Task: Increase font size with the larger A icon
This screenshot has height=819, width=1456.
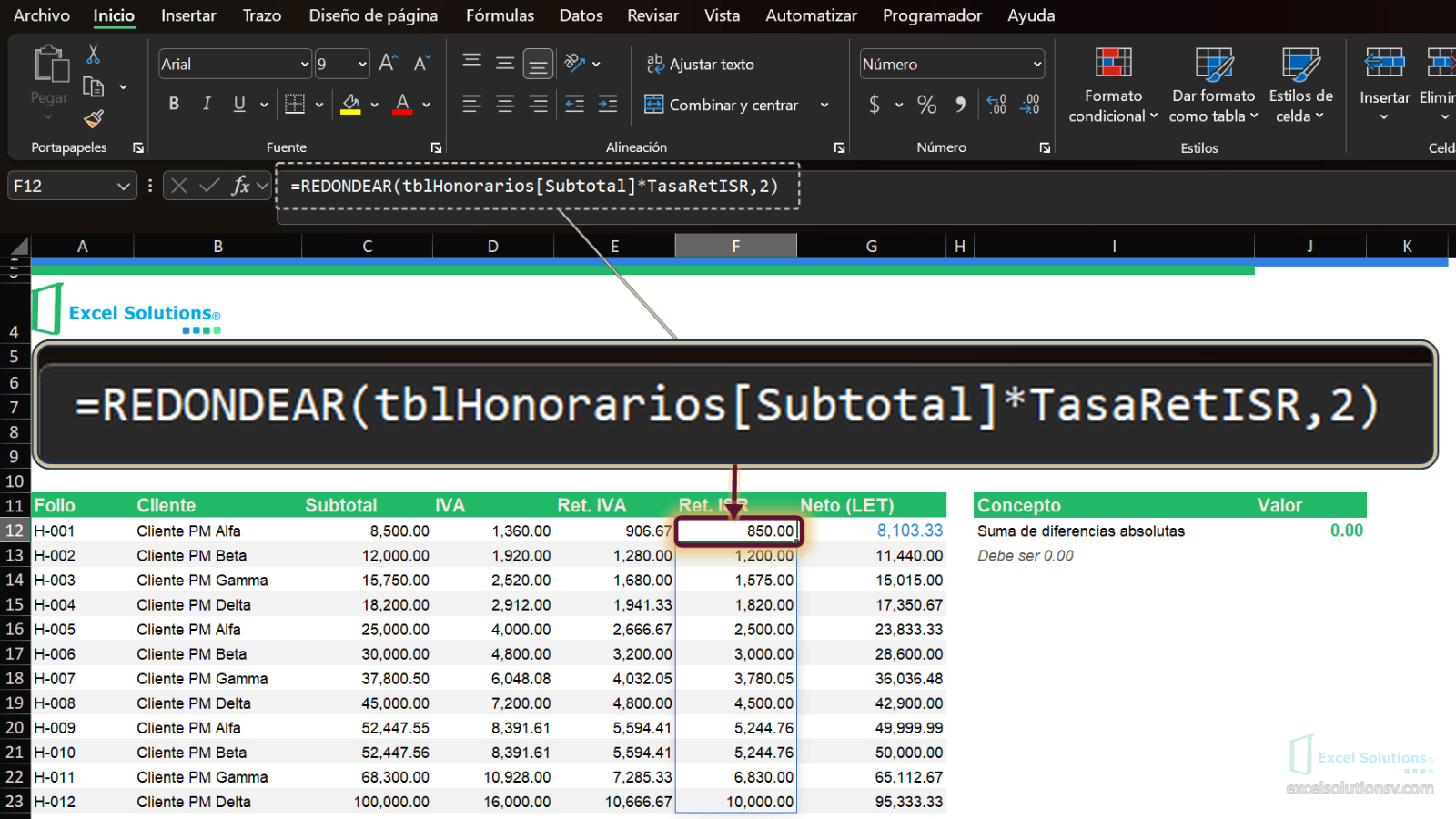Action: point(389,63)
